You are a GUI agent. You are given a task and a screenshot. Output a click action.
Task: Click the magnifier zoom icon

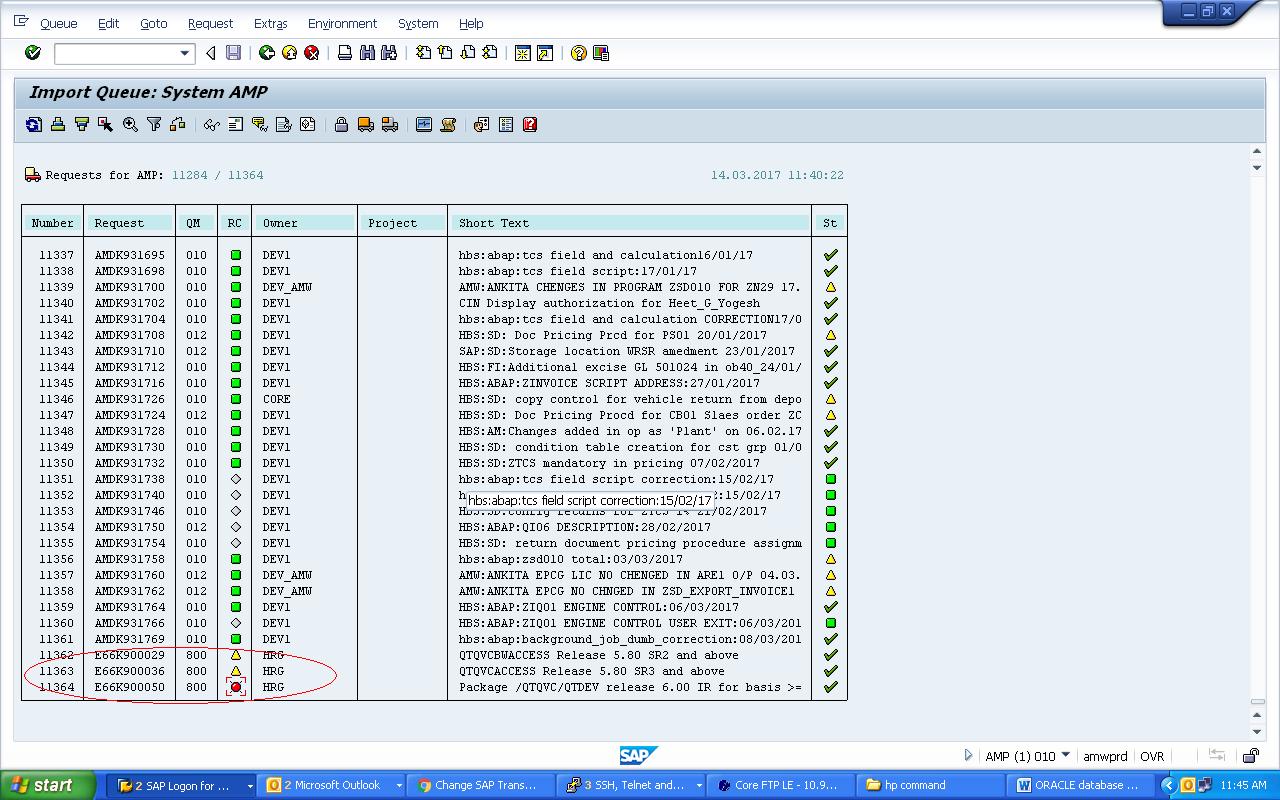coord(130,124)
